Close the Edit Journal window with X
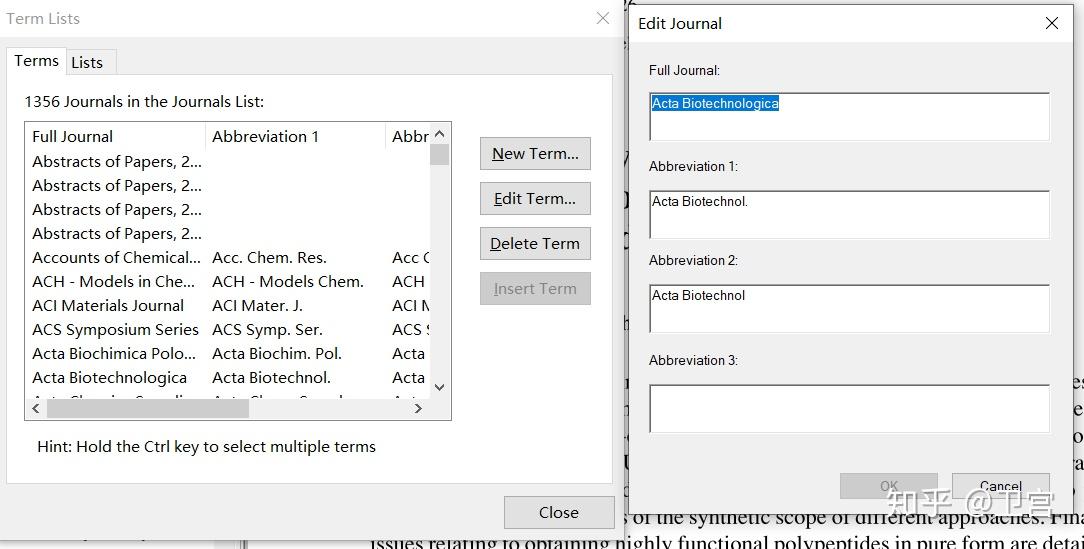This screenshot has width=1084, height=549. [1051, 23]
